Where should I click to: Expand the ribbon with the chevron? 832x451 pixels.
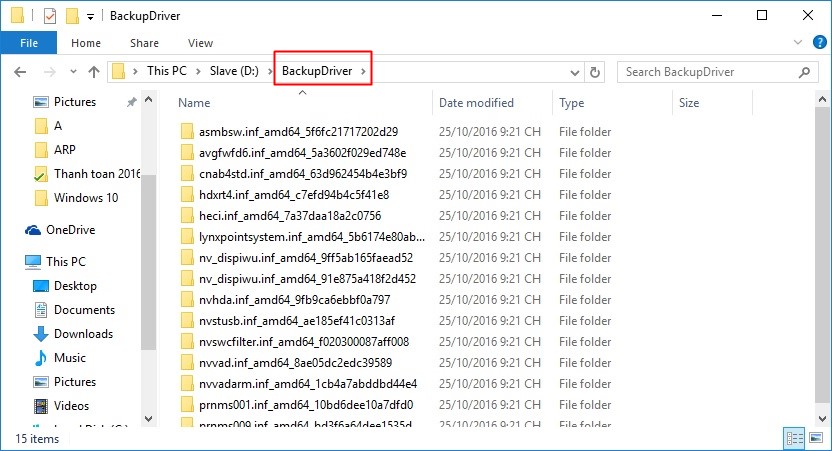[798, 42]
